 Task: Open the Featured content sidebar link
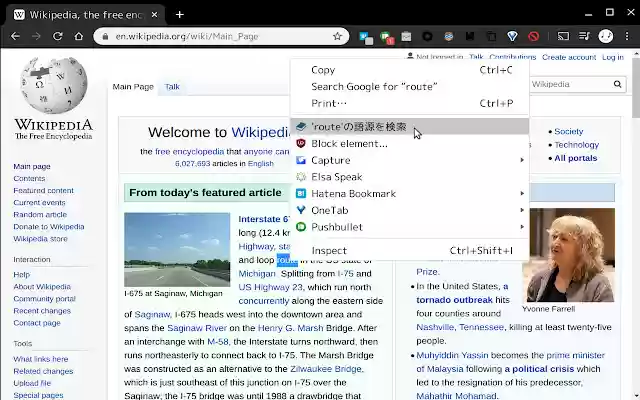coord(43,191)
